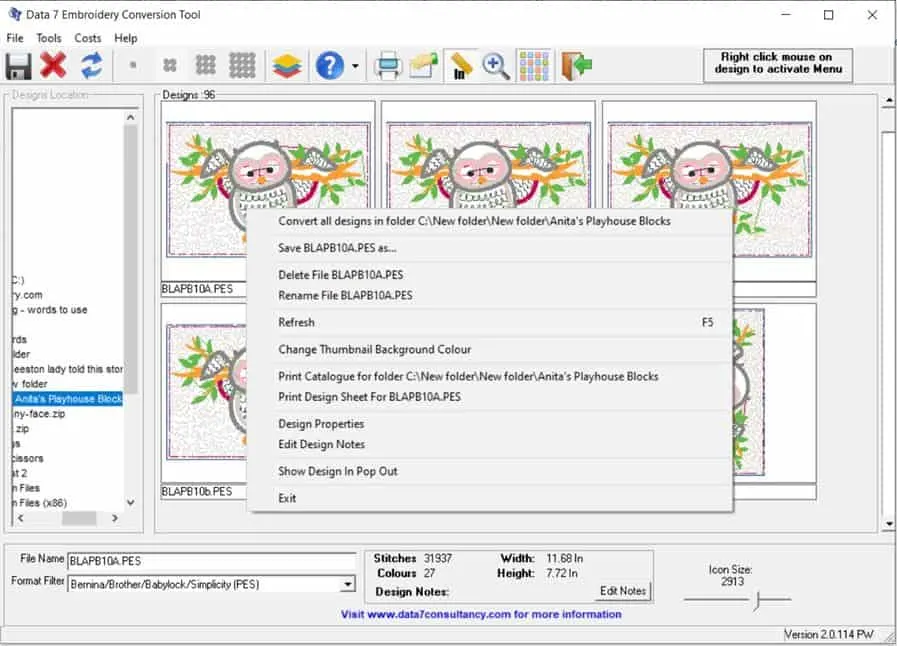Click the printer icon in the toolbar

click(388, 65)
